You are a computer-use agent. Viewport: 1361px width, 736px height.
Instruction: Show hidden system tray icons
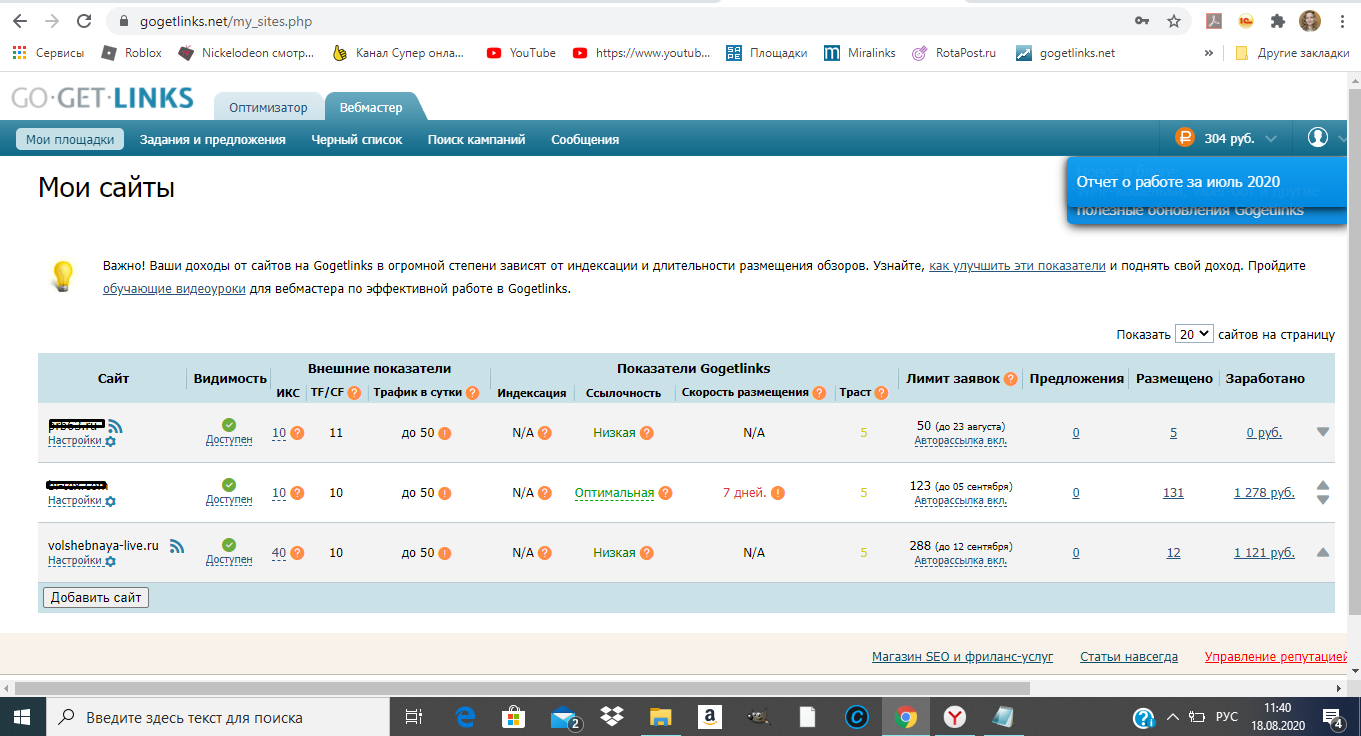click(x=1172, y=717)
